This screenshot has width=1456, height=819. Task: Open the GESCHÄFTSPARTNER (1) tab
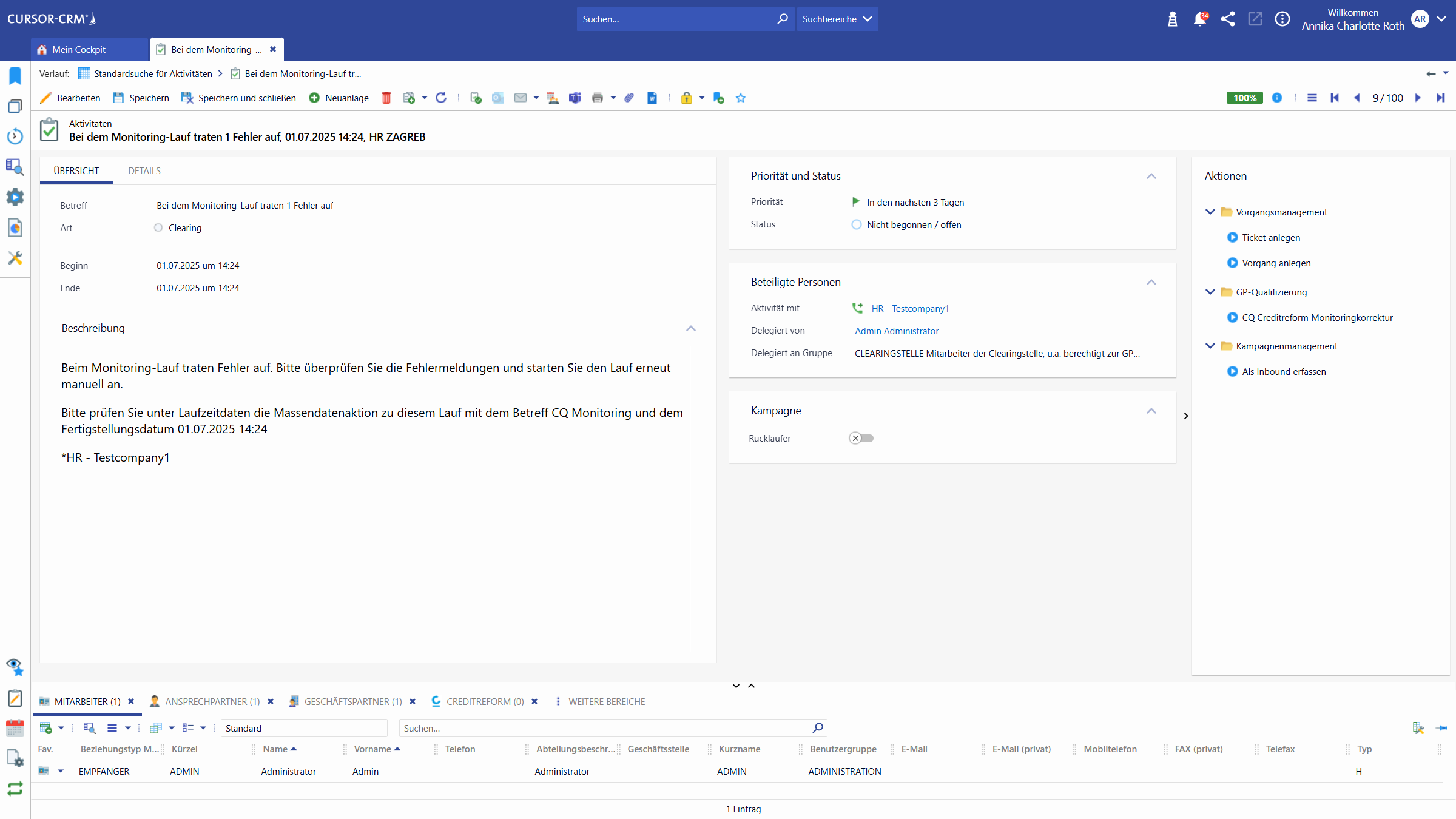point(353,701)
